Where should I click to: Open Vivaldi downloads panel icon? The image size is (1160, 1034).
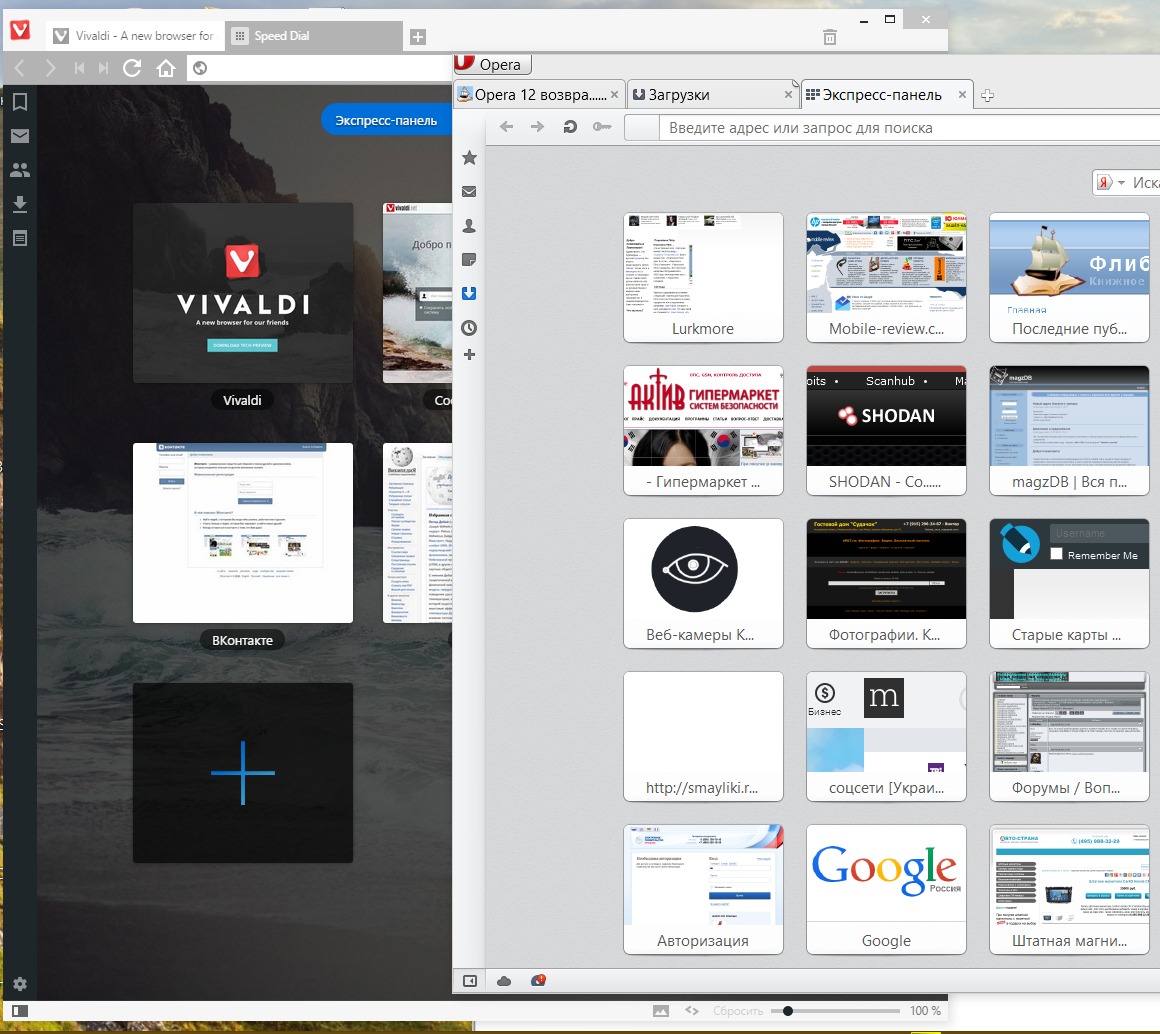pyautogui.click(x=20, y=204)
